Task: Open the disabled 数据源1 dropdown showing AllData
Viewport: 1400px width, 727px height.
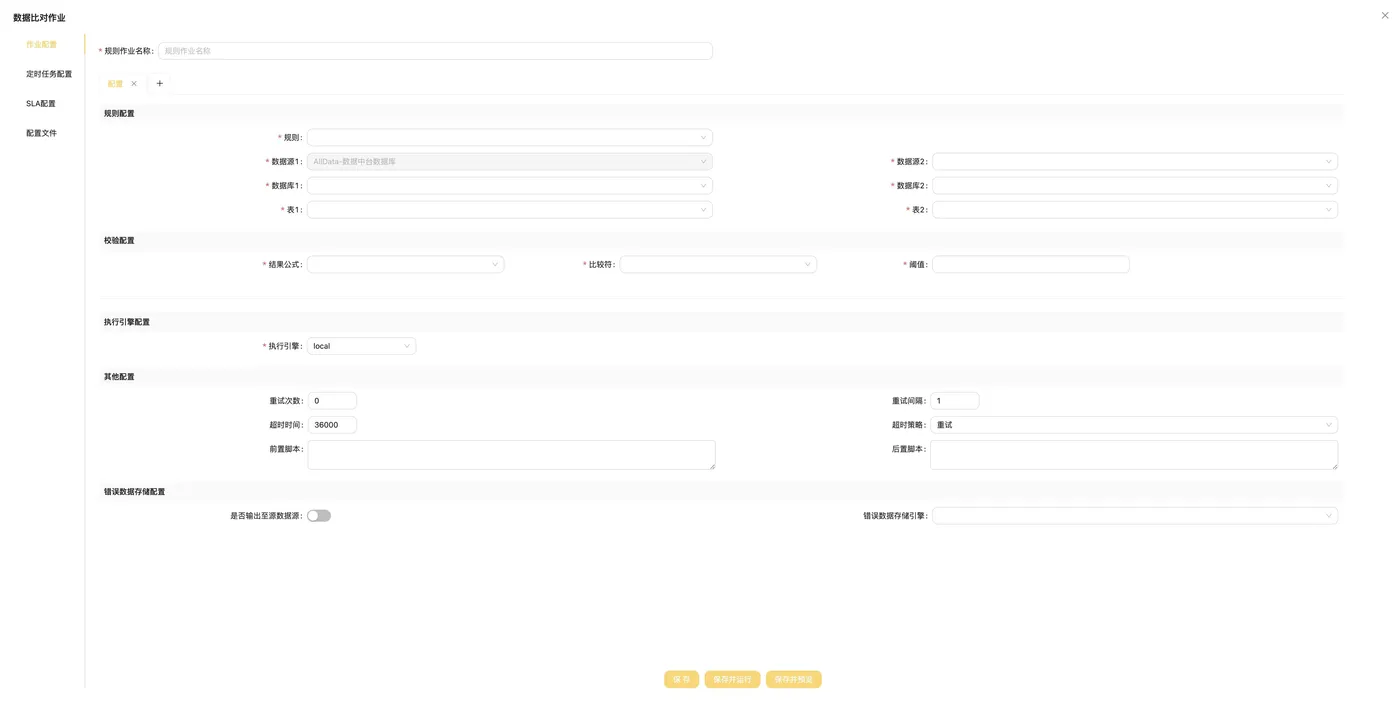Action: [510, 161]
